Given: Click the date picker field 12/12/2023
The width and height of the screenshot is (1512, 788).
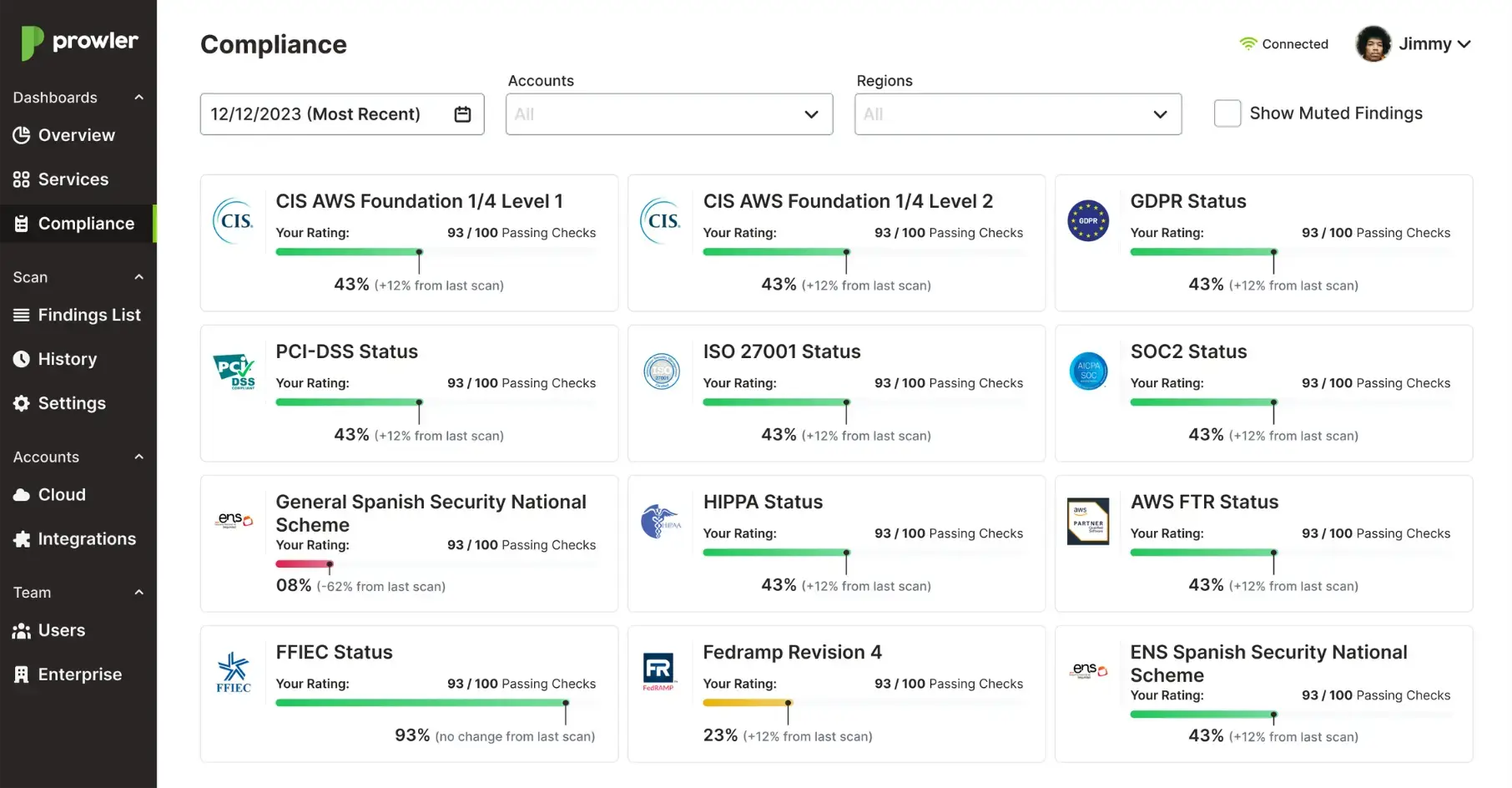Looking at the screenshot, I should pyautogui.click(x=342, y=114).
